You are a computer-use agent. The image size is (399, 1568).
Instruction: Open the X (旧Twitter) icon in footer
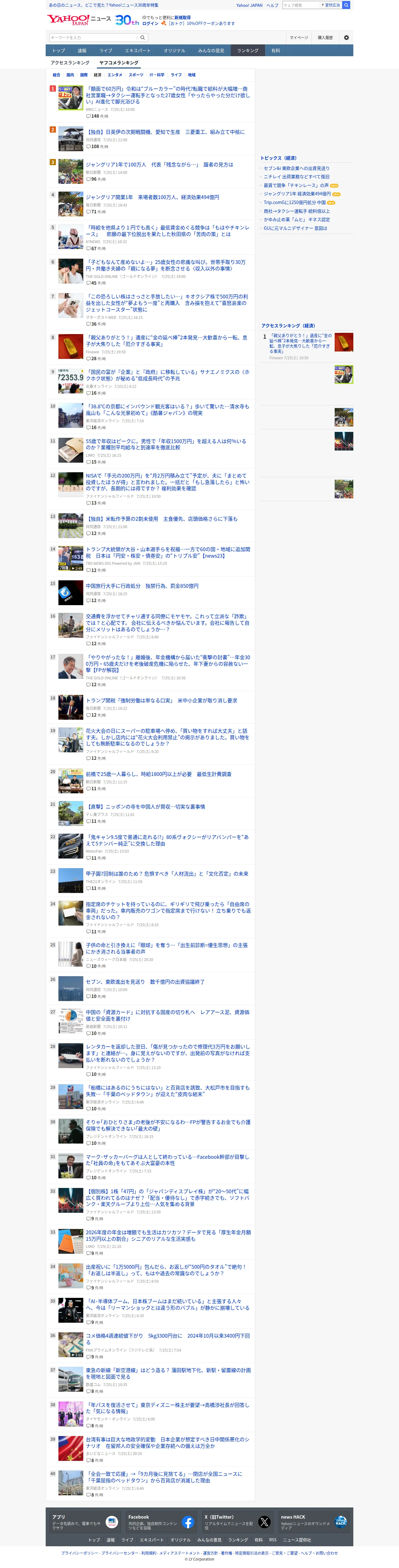(264, 1522)
